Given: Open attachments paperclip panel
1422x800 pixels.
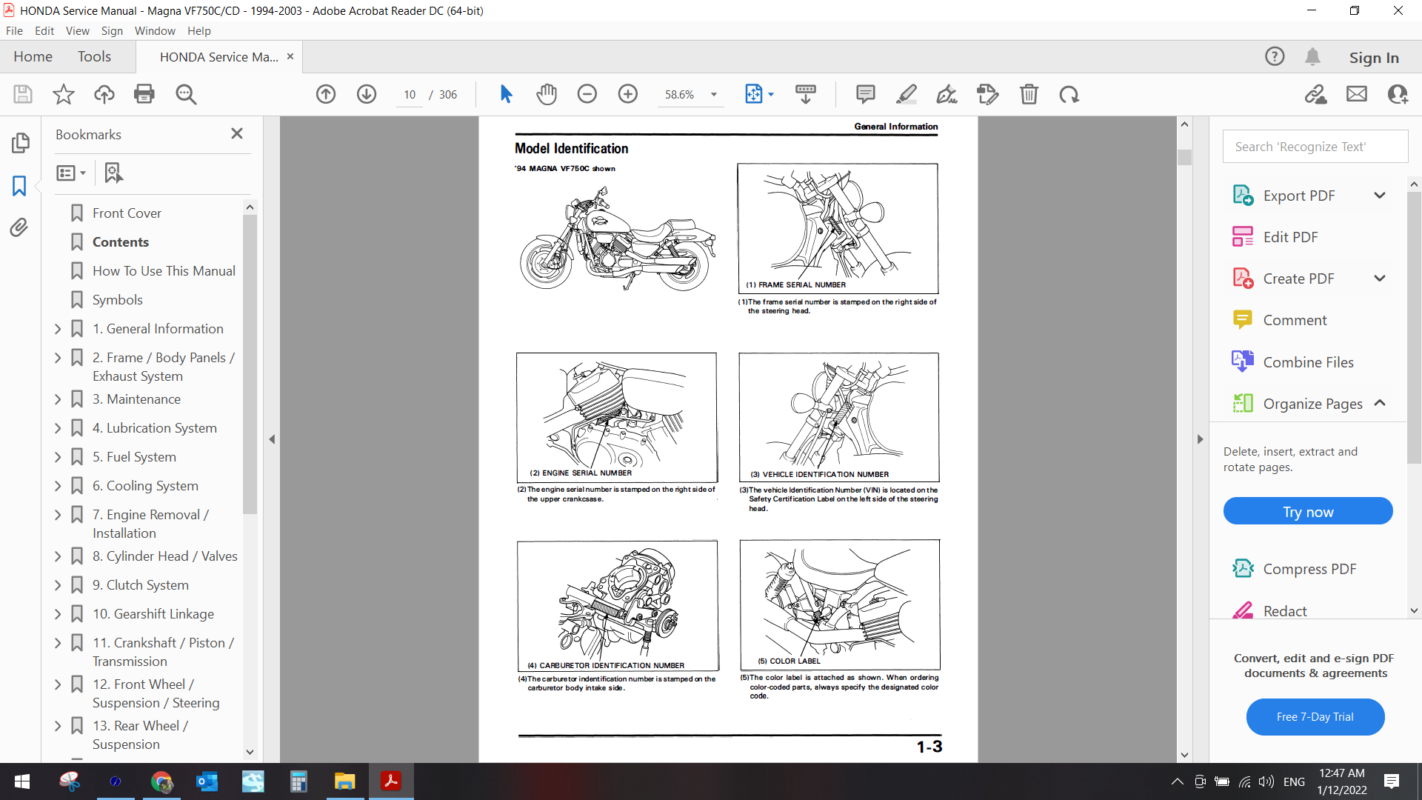Looking at the screenshot, I should pos(19,228).
